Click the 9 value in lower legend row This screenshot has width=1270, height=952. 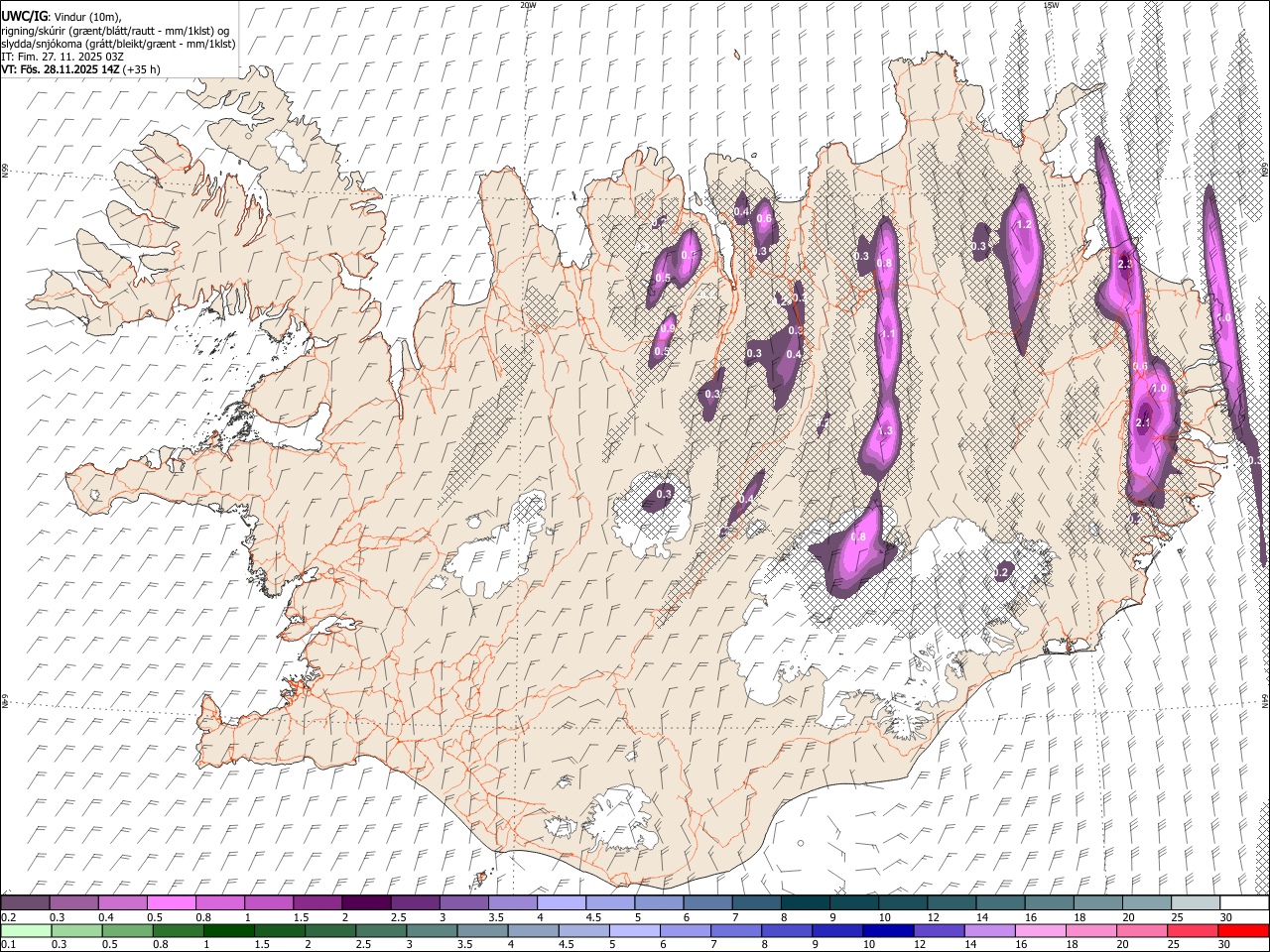click(815, 945)
